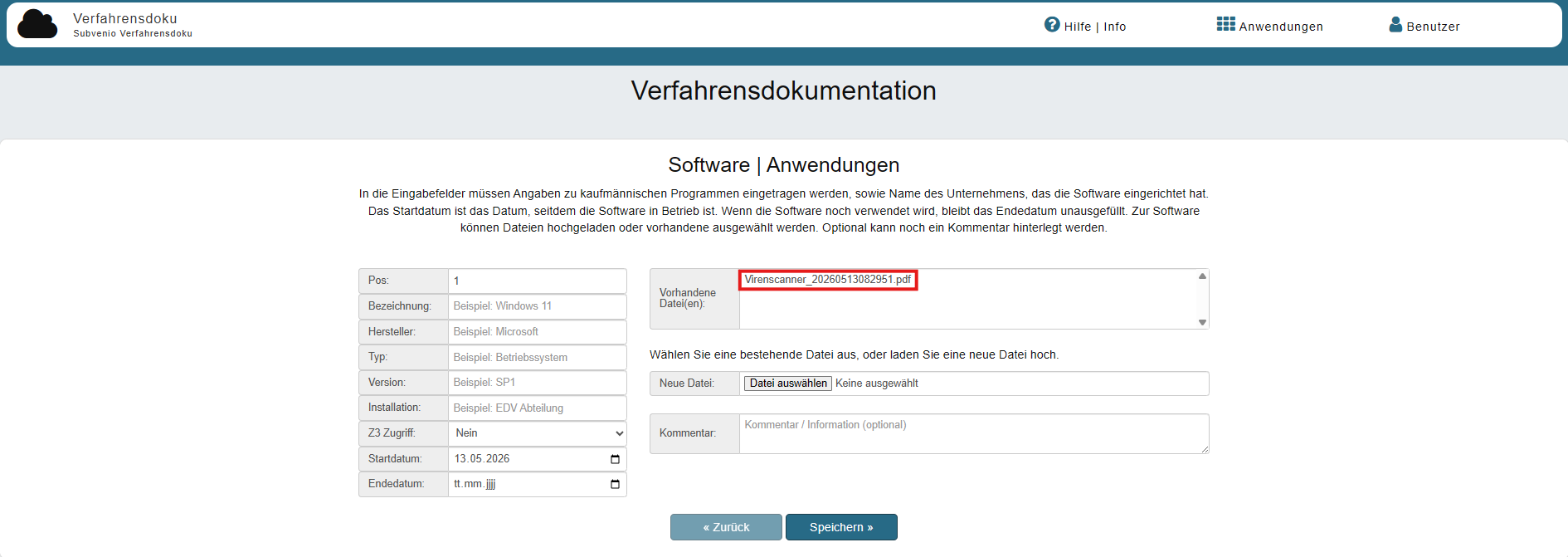Click the Benutzer person icon
This screenshot has height=557, width=1568.
[x=1395, y=25]
